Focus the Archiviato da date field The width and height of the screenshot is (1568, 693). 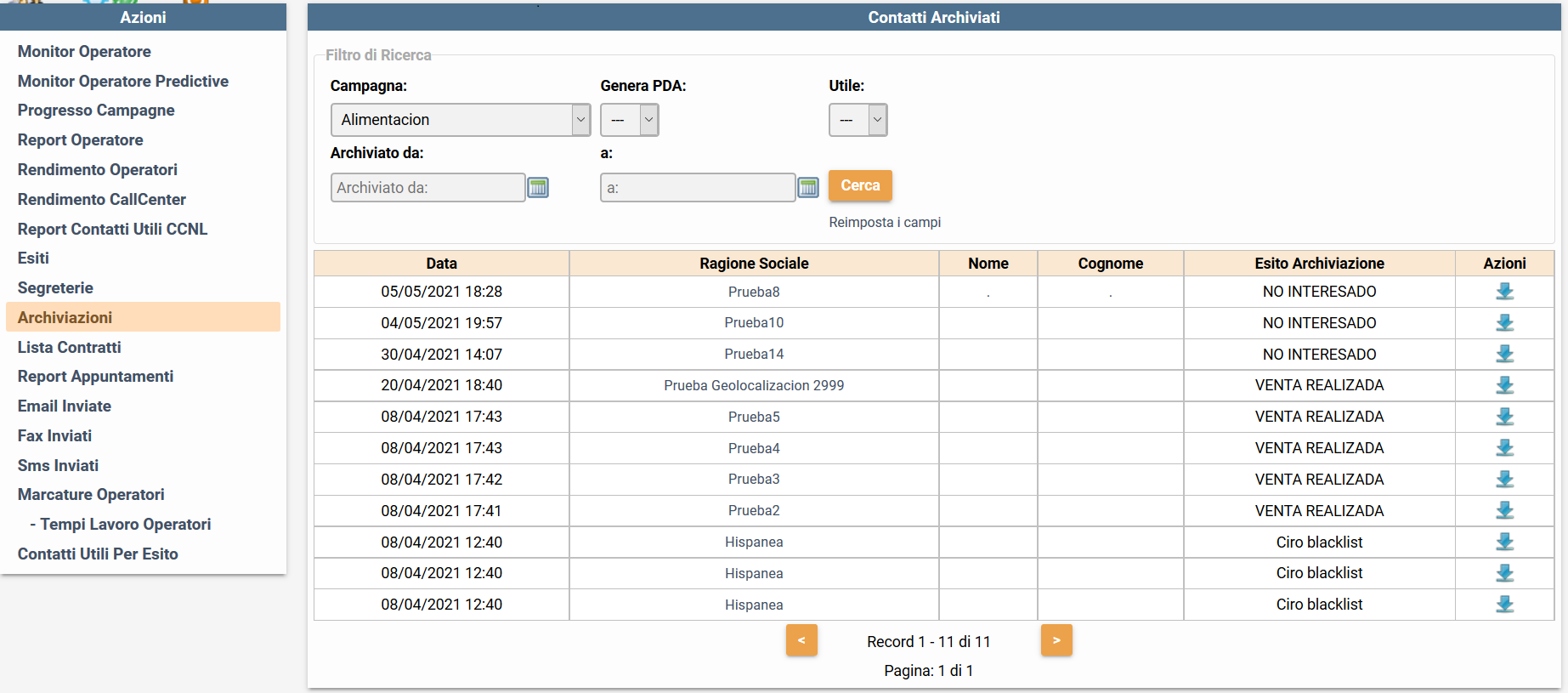point(428,187)
